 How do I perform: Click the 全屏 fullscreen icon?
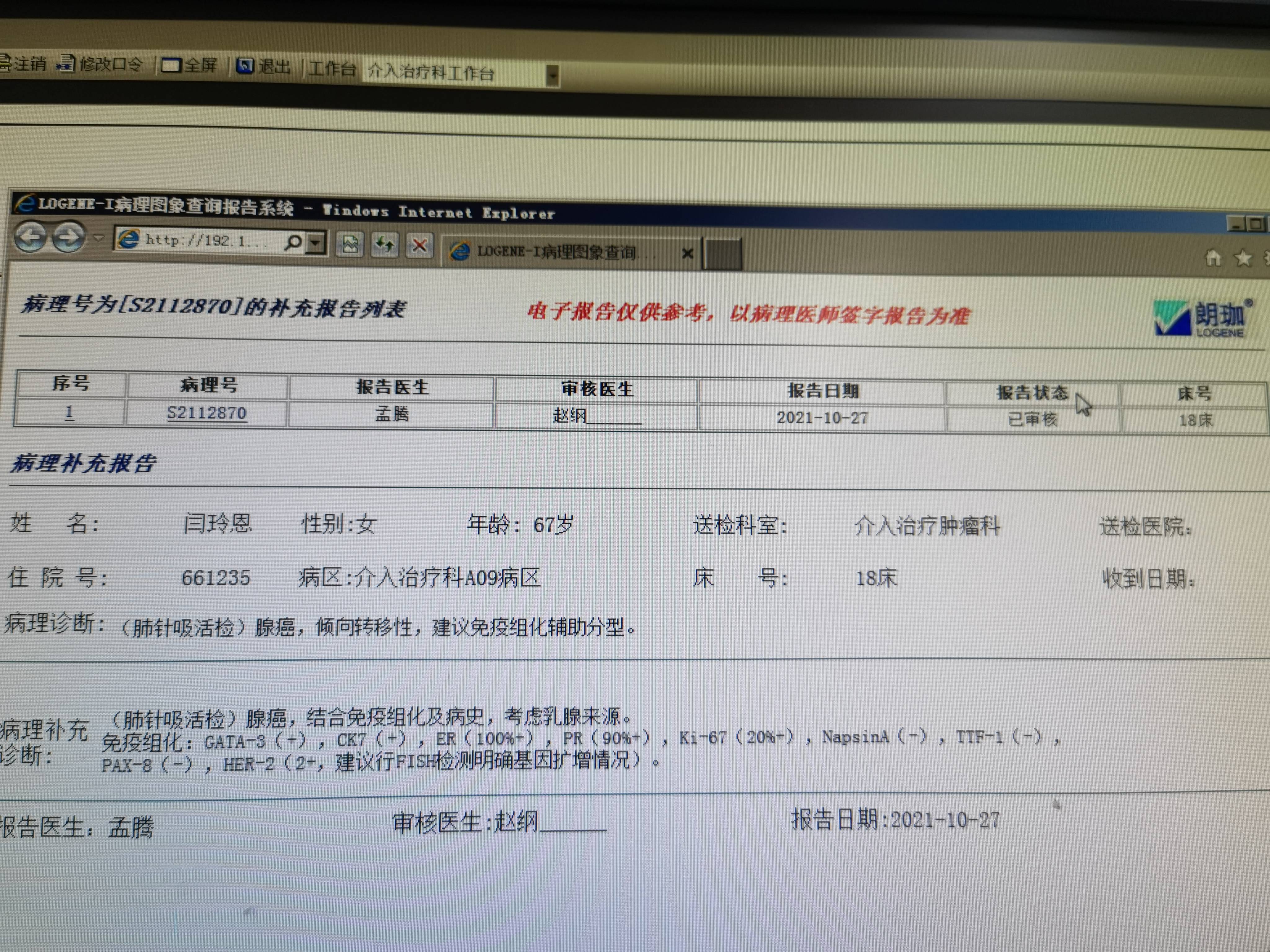point(172,65)
